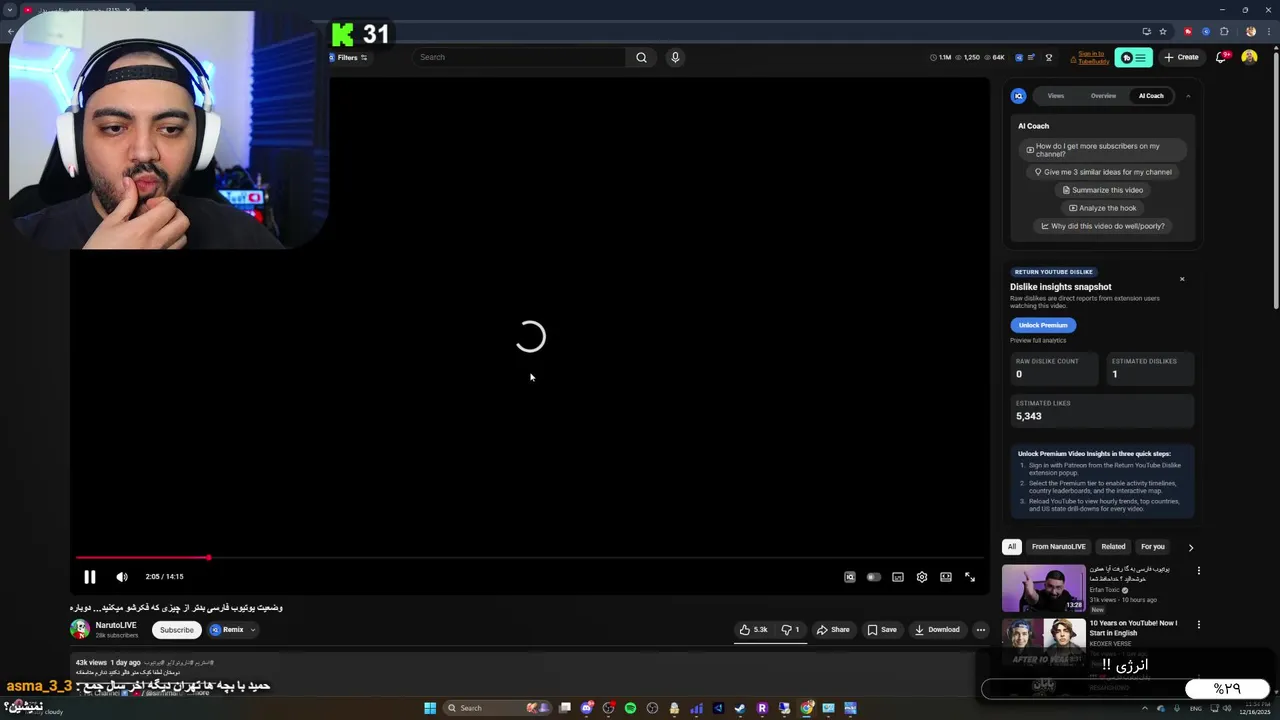The image size is (1280, 720).
Task: Open the video player settings gear
Action: 922,577
